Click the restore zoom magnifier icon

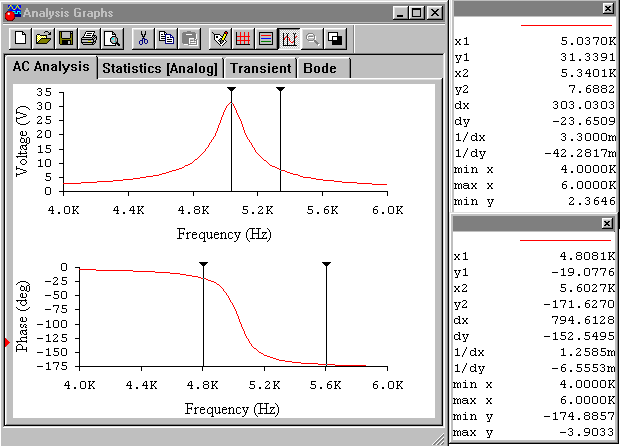[x=312, y=38]
